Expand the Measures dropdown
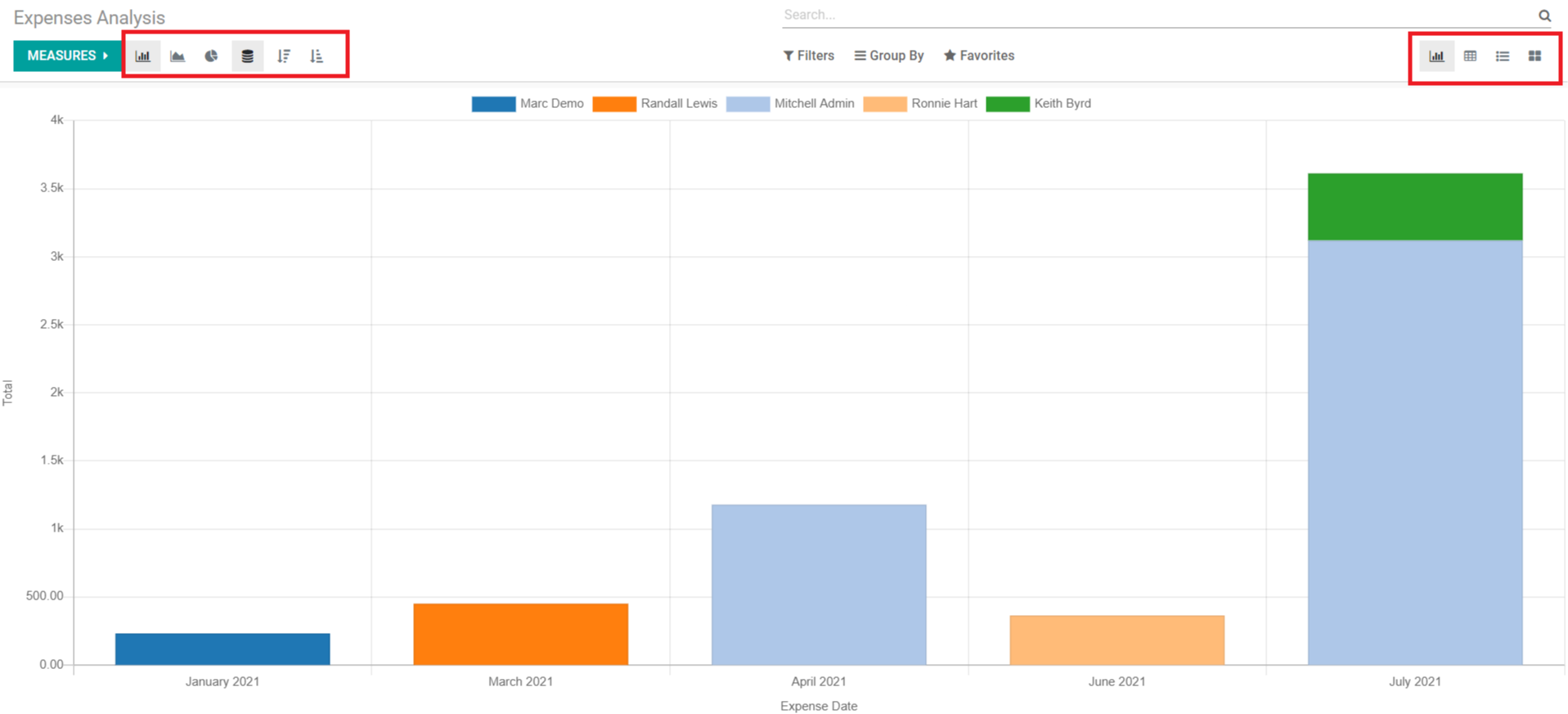This screenshot has width=1568, height=714. tap(67, 56)
